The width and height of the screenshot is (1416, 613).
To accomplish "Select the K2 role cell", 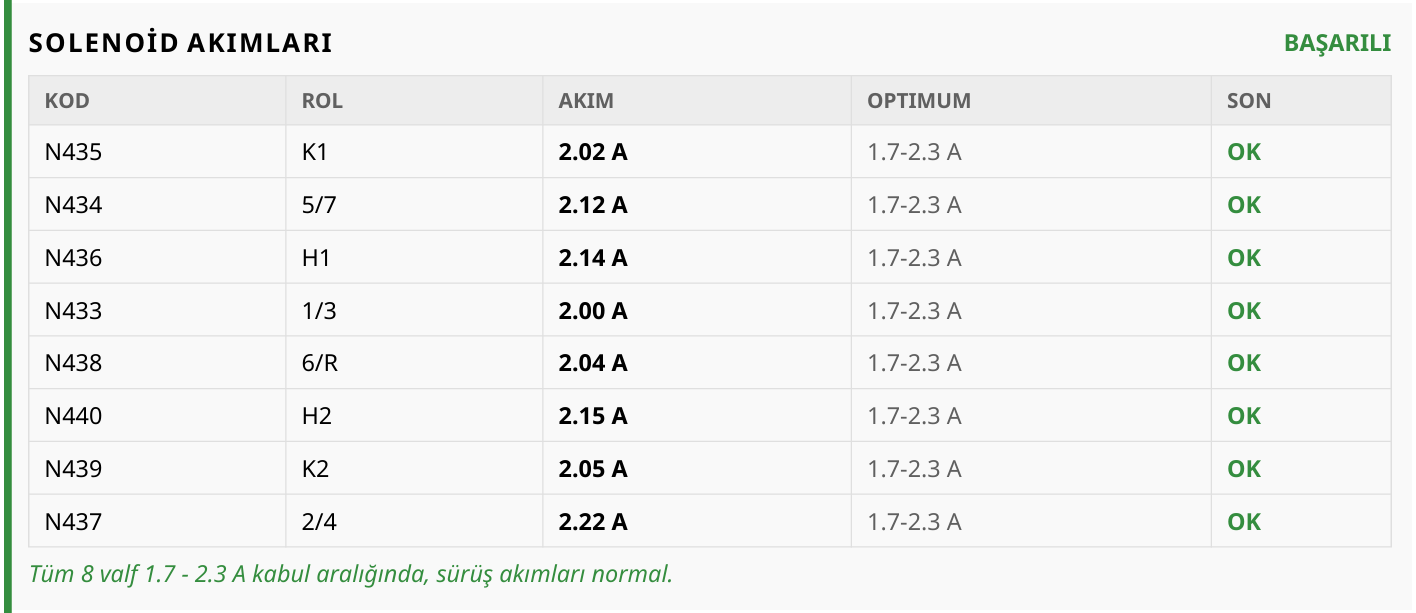I will [x=315, y=469].
